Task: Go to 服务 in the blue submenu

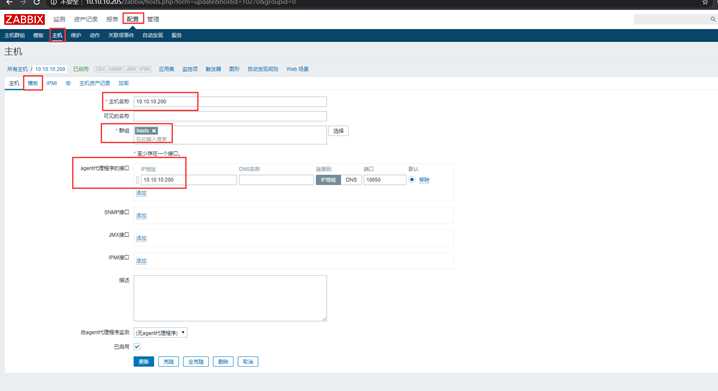Action: pos(176,35)
